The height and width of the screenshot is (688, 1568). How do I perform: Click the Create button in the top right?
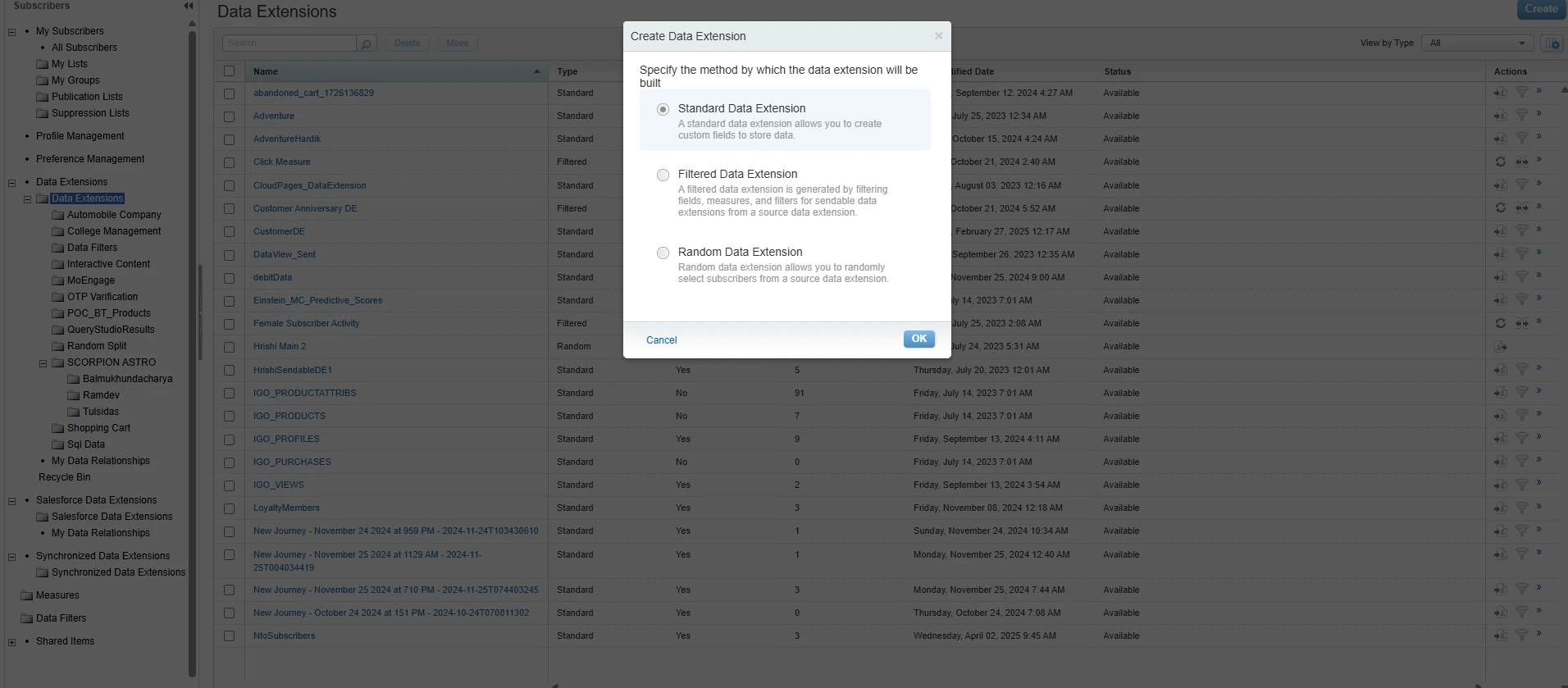1541,9
